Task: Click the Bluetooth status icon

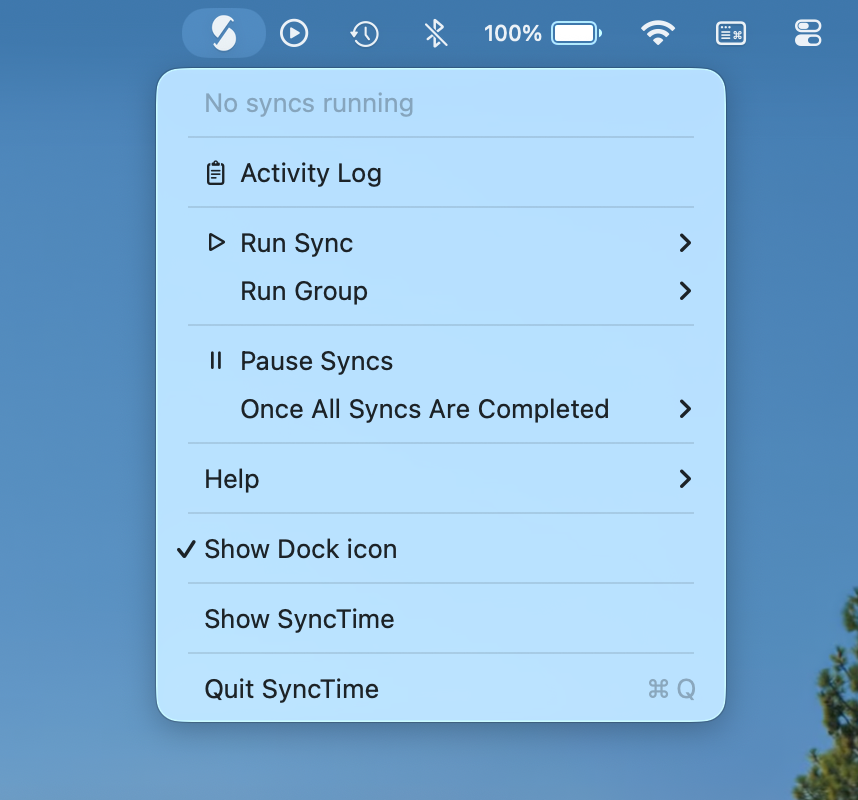Action: click(x=435, y=34)
